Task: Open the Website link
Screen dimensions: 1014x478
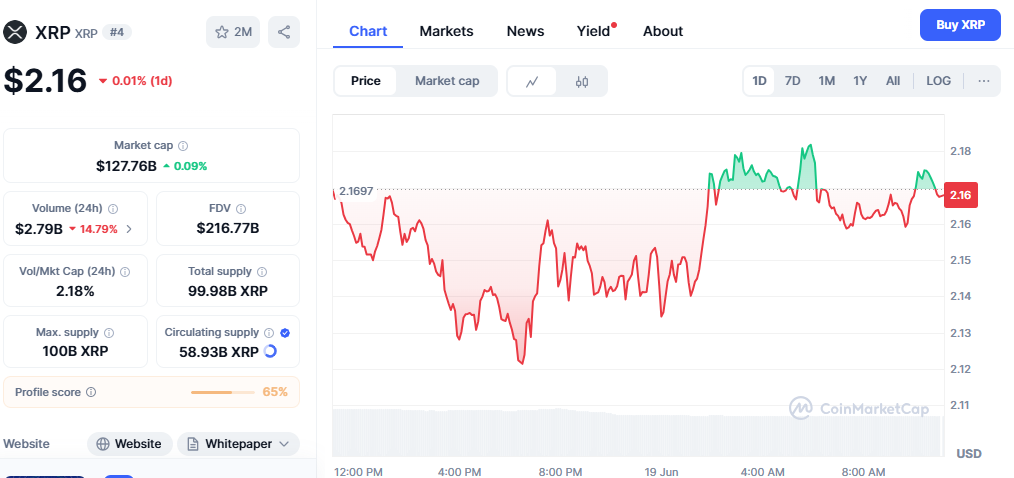Action: coord(129,444)
